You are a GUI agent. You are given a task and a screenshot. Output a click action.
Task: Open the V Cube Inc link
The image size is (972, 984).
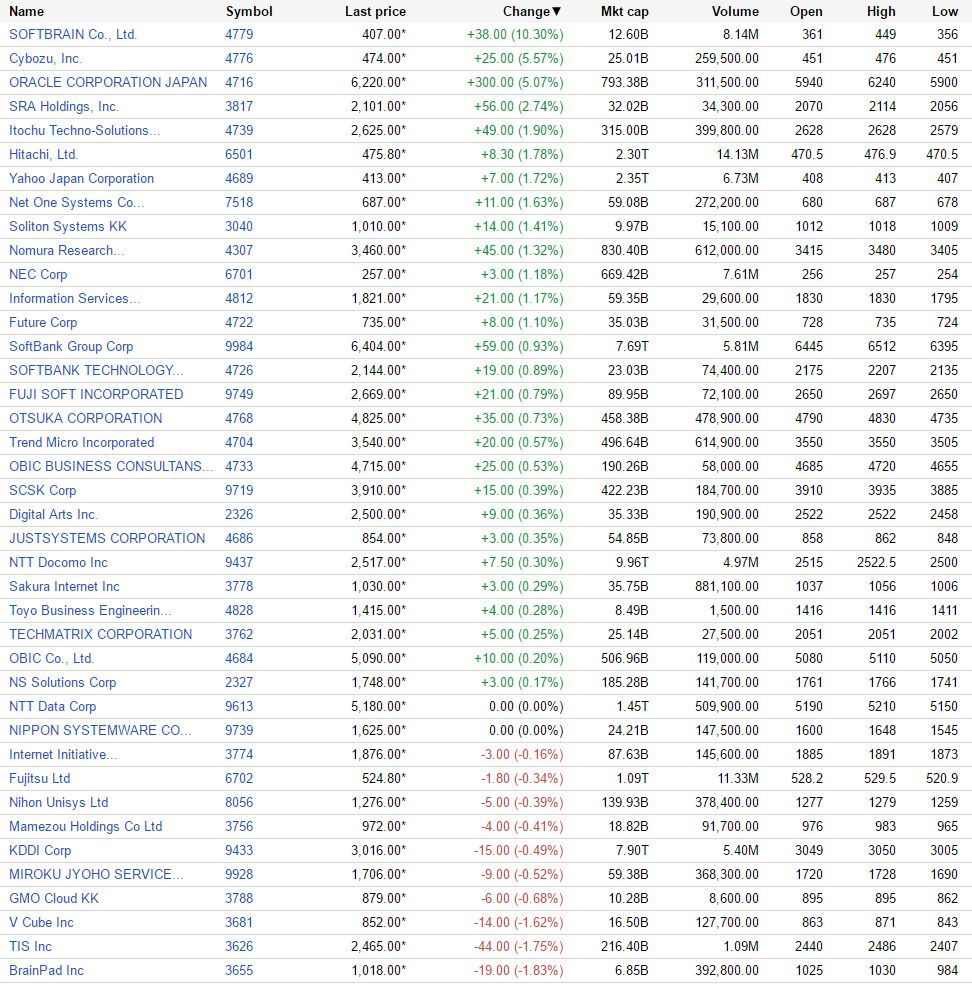[41, 922]
